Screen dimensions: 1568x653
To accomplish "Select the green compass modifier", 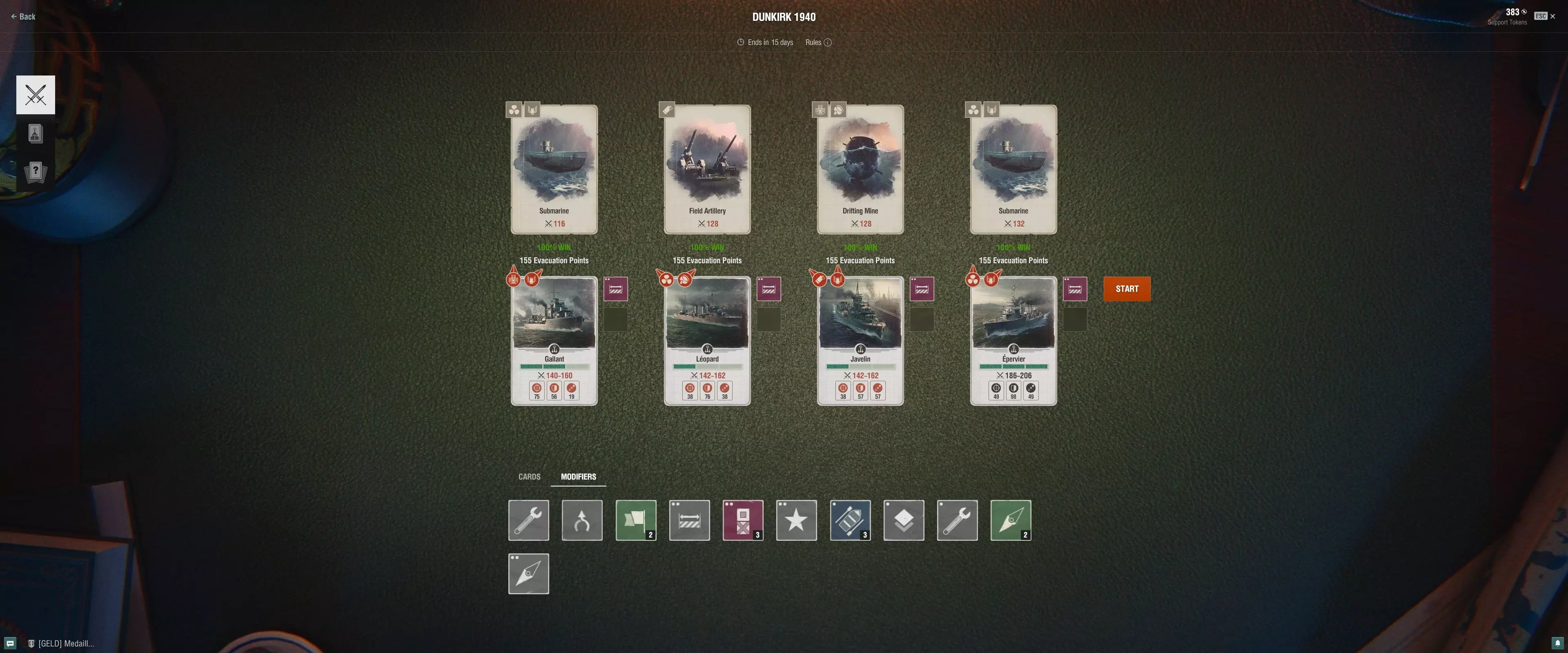I will click(x=1011, y=520).
